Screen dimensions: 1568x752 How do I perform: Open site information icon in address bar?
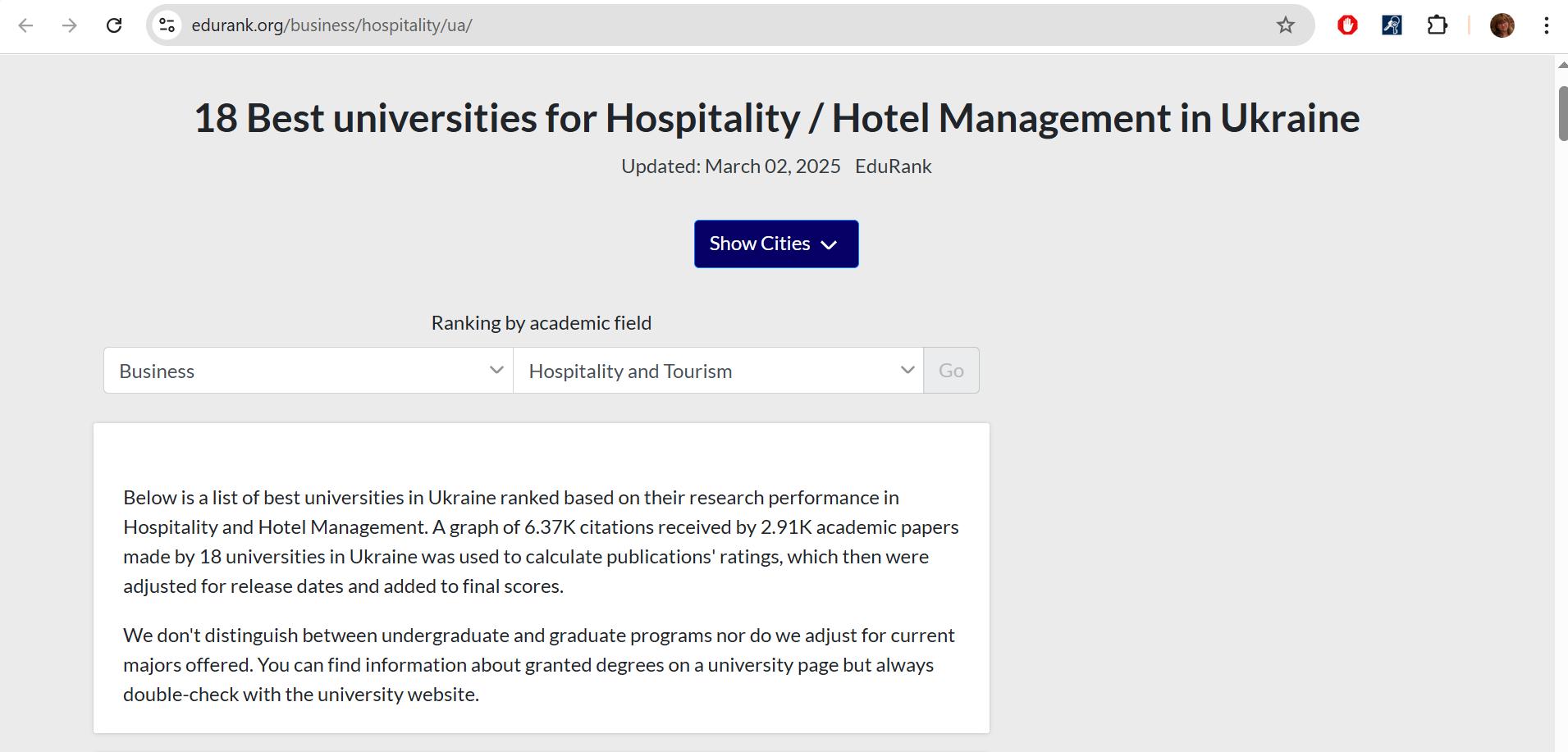[167, 25]
